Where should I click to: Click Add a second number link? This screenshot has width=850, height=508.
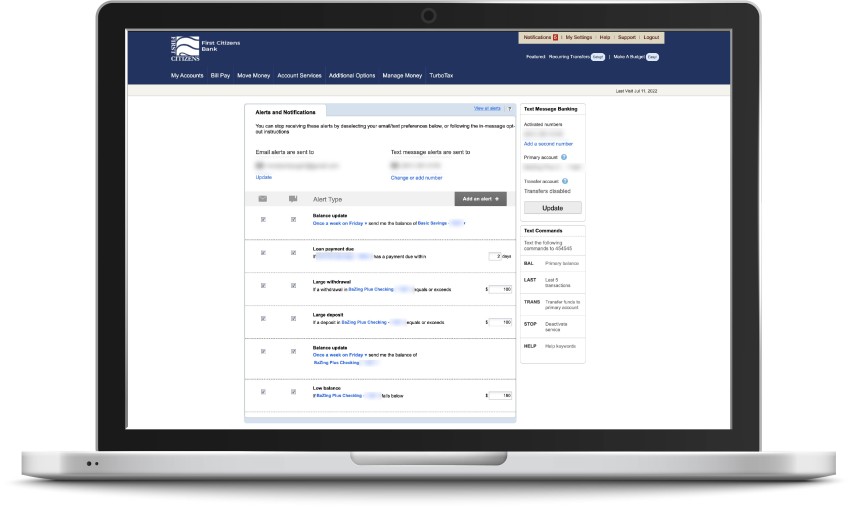[x=548, y=144]
